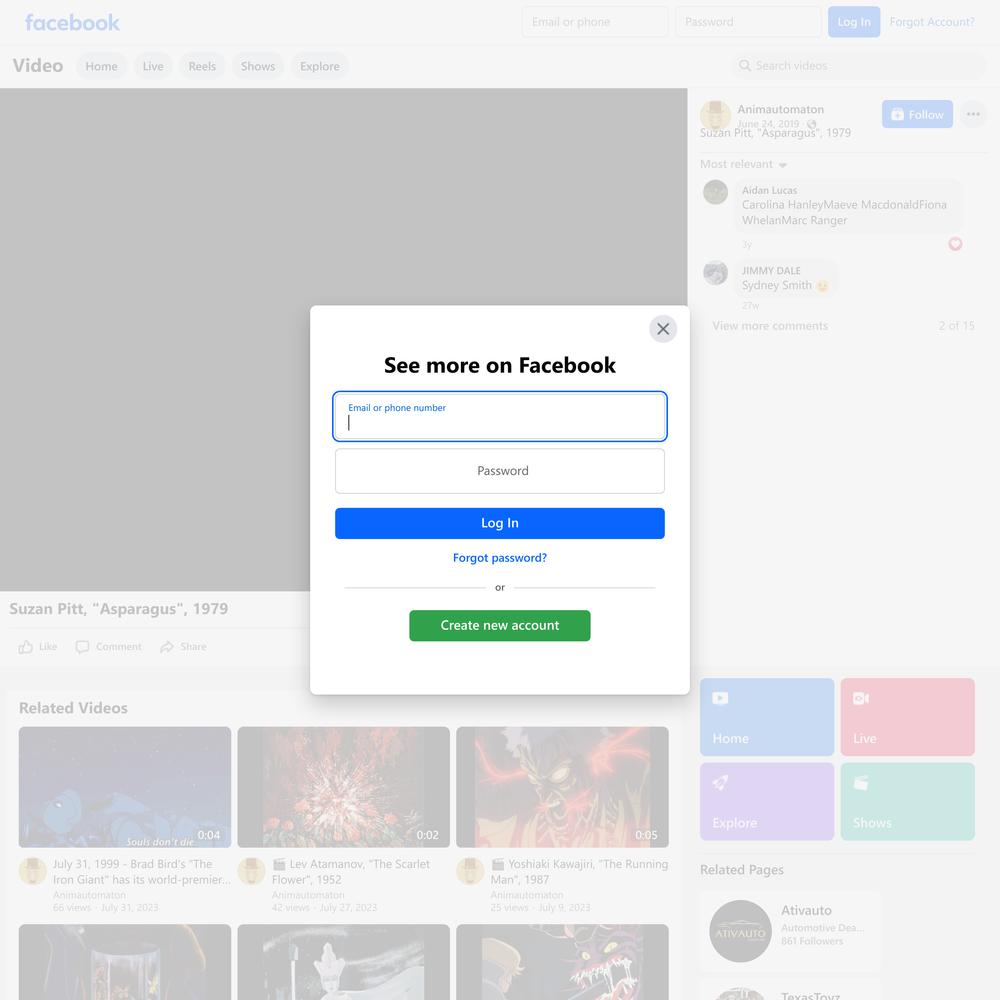Viewport: 1000px width, 1000px height.
Task: Open the Ativauto related page name
Action: point(806,911)
